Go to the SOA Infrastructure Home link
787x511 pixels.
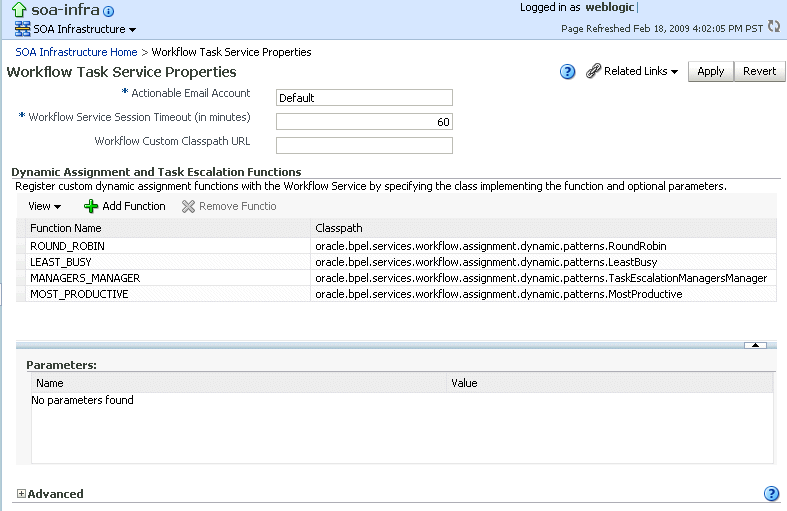coord(76,52)
